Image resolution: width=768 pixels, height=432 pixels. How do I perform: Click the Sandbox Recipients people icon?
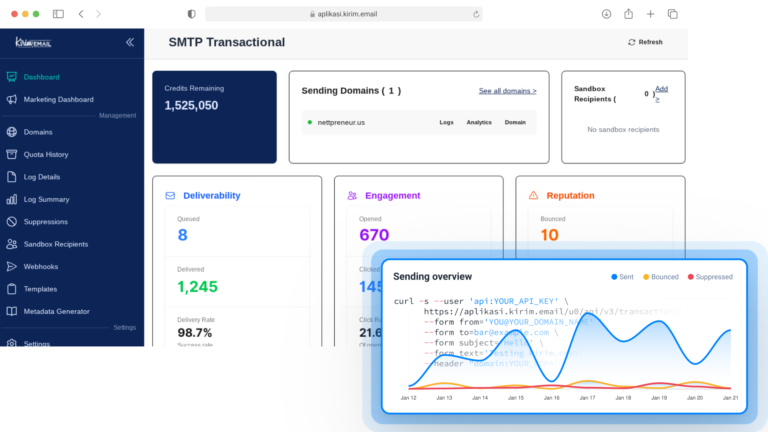pos(12,244)
